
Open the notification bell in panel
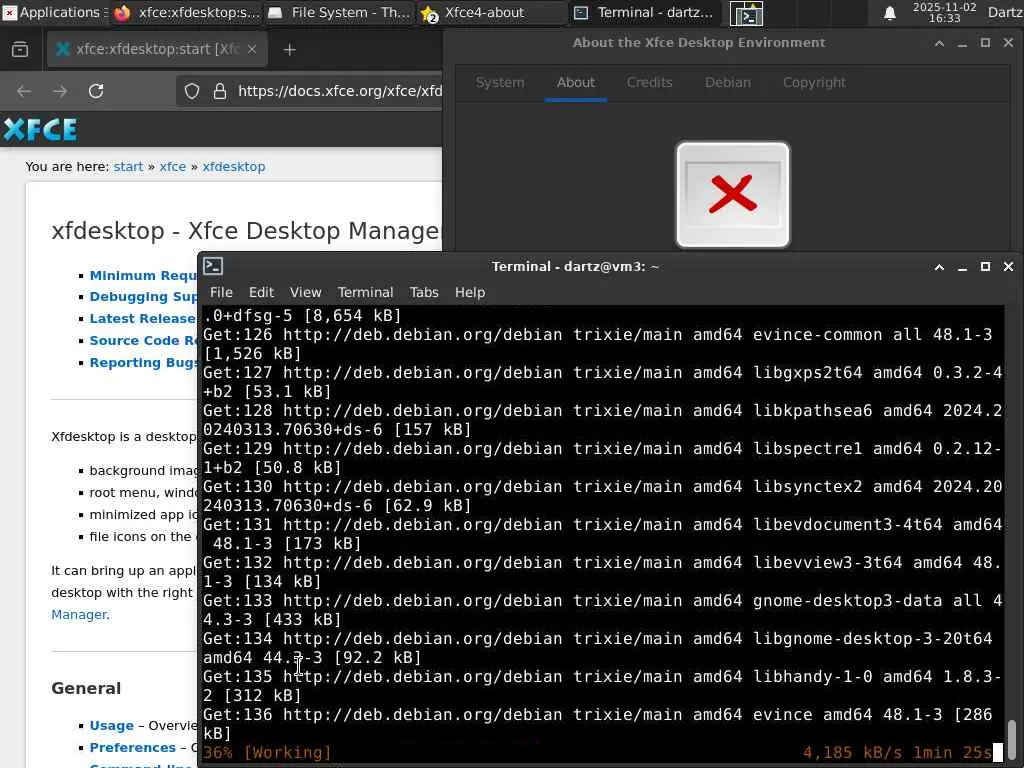click(889, 13)
